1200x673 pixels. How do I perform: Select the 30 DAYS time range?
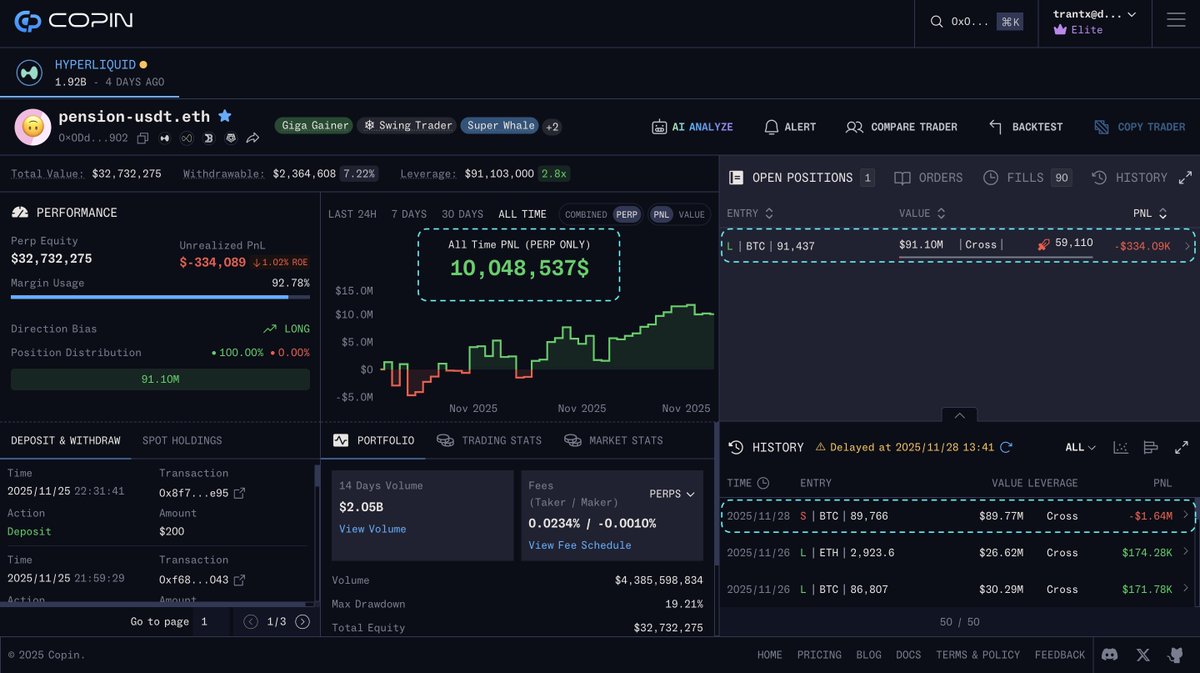pyautogui.click(x=462, y=214)
